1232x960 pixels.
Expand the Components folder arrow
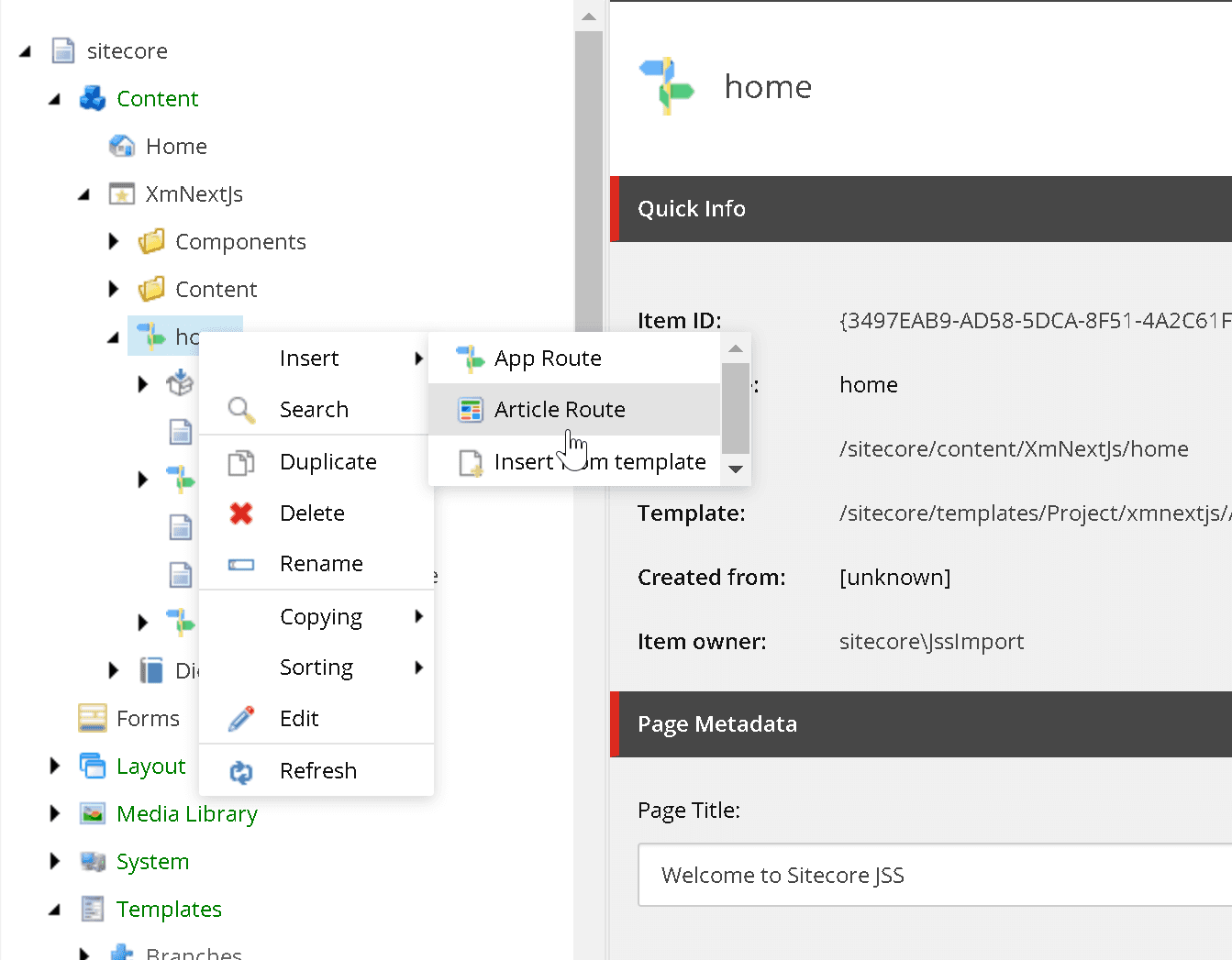tap(114, 241)
